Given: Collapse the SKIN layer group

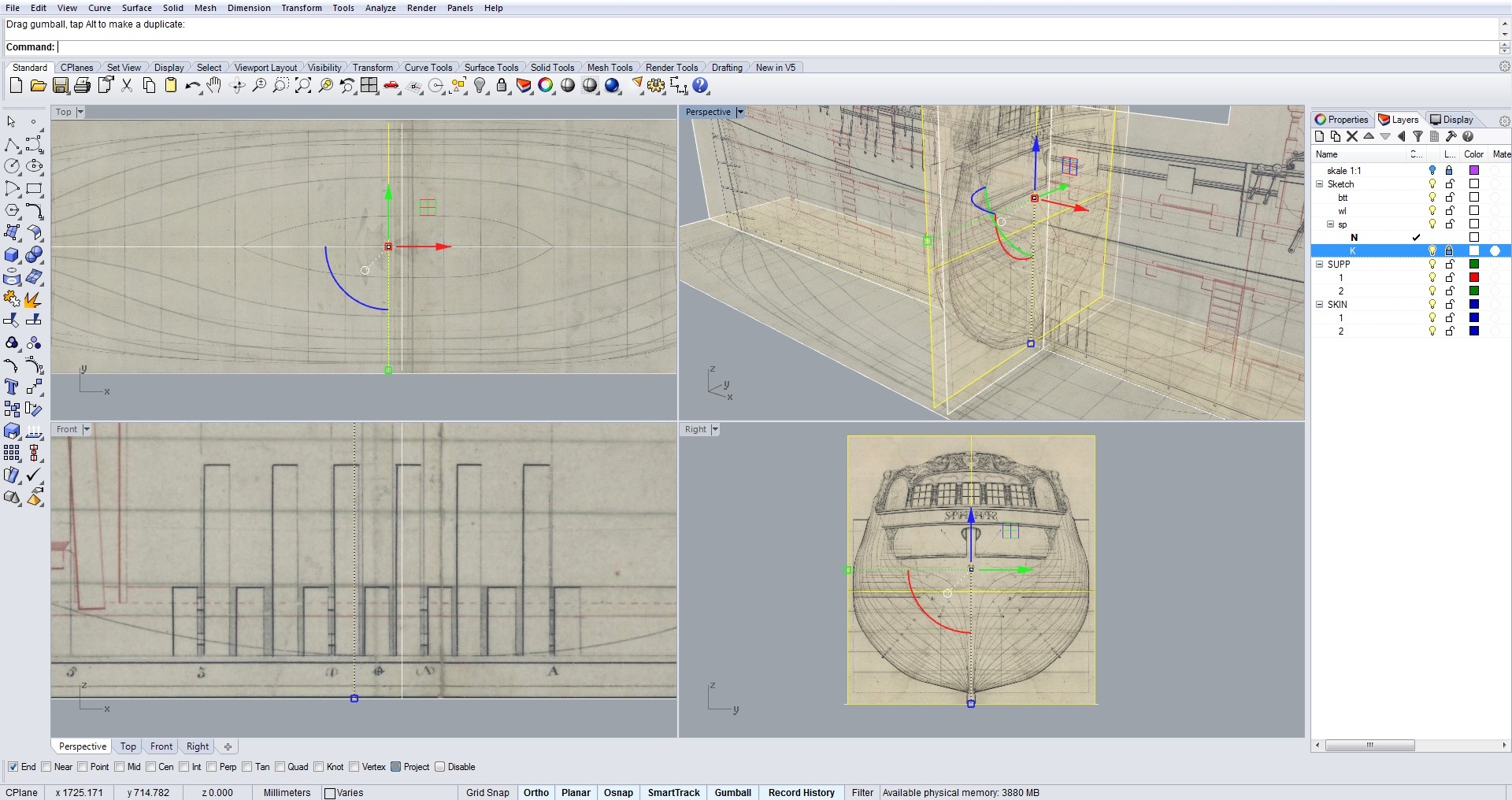Looking at the screenshot, I should [x=1320, y=305].
